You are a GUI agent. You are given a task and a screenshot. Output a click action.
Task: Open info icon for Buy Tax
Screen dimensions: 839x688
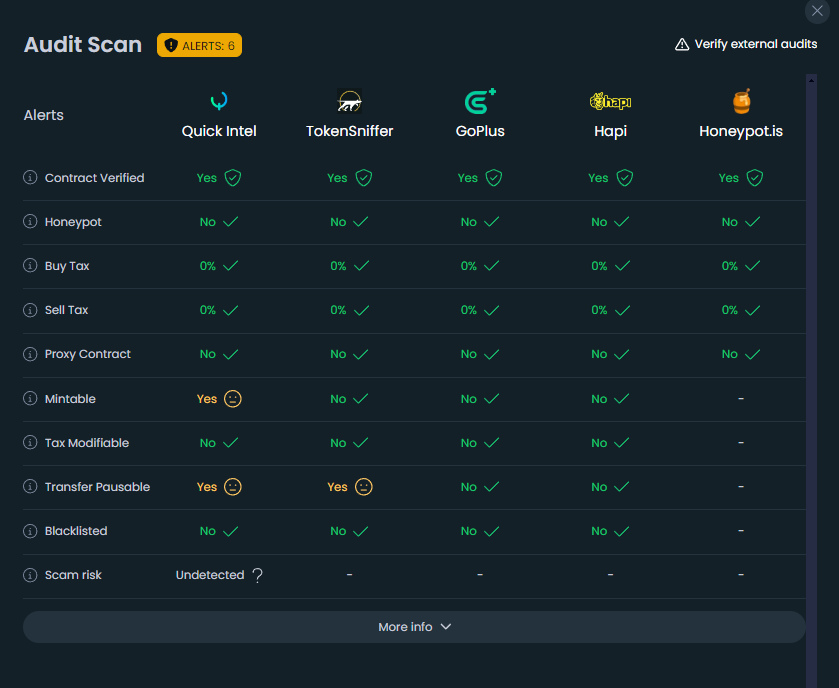[30, 265]
